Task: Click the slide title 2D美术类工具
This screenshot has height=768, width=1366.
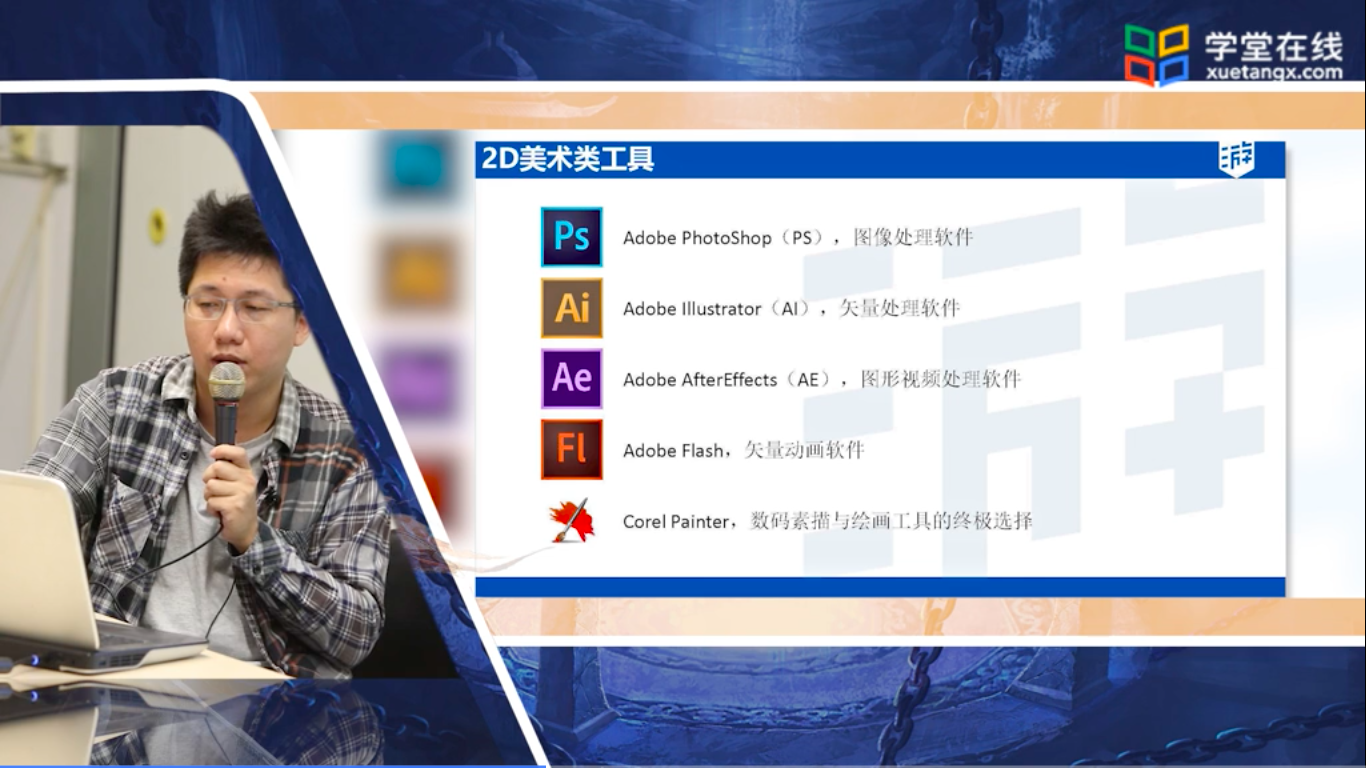Action: (x=568, y=160)
